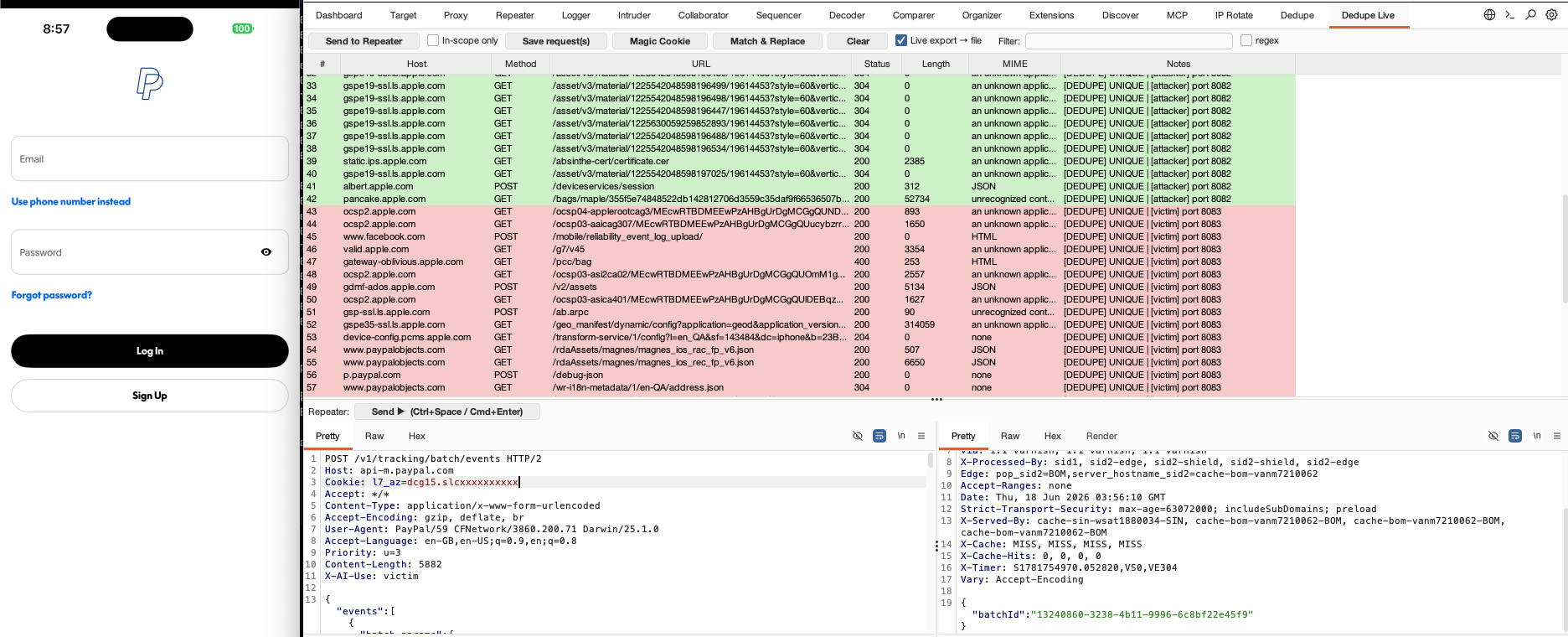The width and height of the screenshot is (1568, 637).
Task: Uncheck Live export to file checkbox
Action: 901,40
